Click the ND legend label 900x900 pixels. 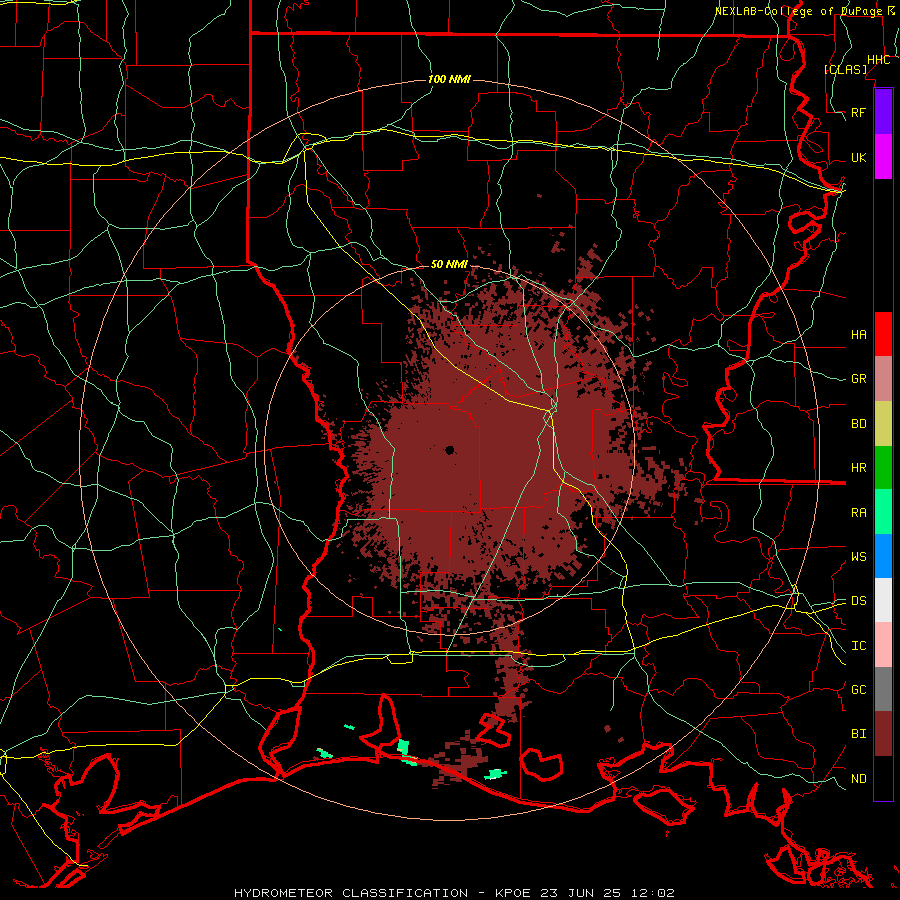(x=858, y=779)
